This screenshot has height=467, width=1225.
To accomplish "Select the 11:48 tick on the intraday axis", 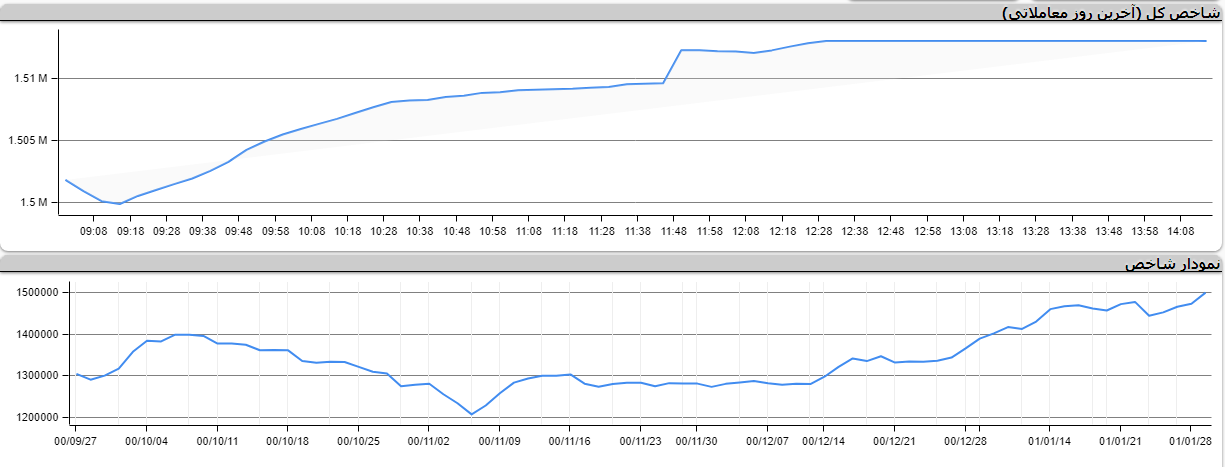I will tap(673, 231).
